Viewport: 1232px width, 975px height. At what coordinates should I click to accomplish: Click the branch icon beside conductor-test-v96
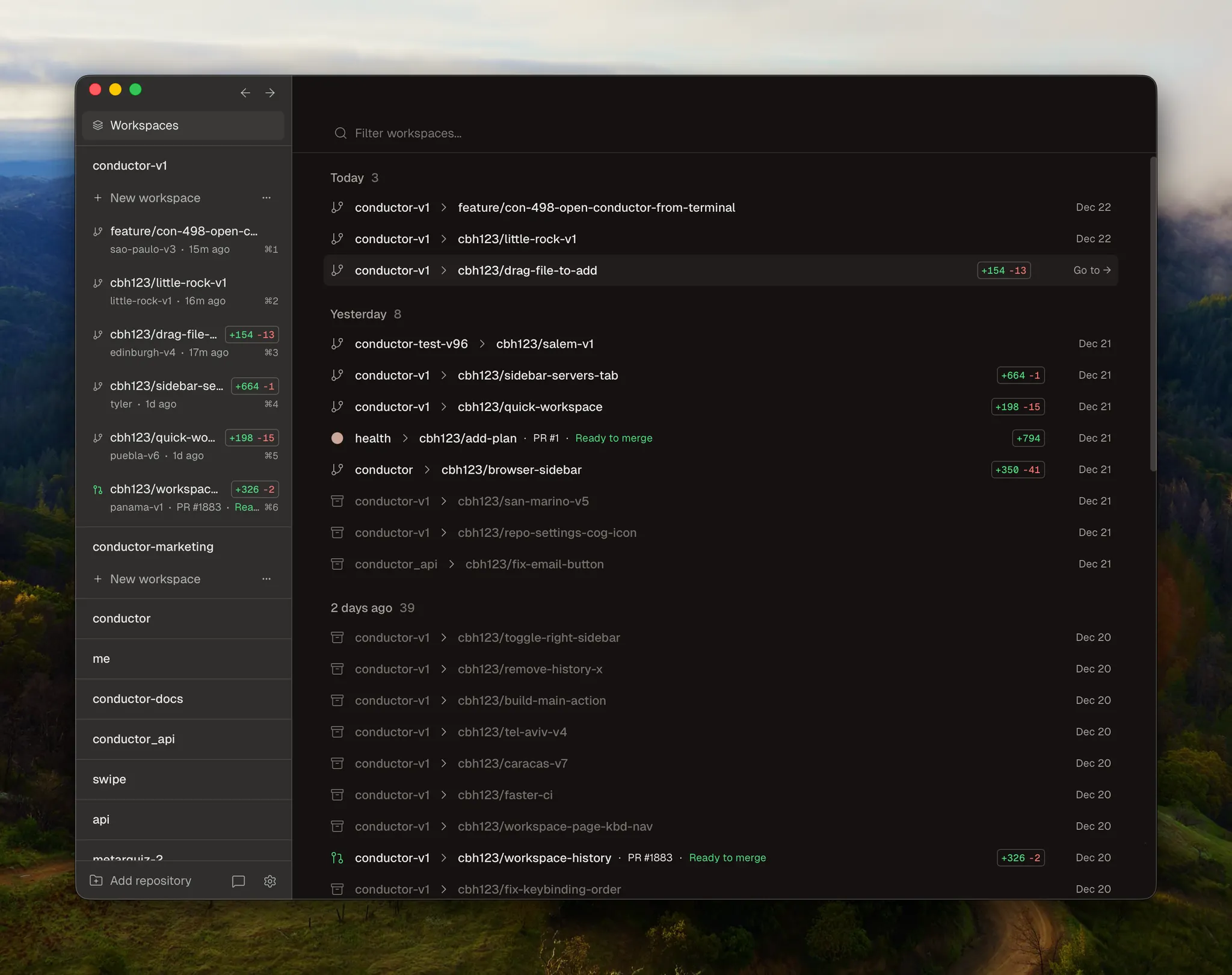click(337, 344)
